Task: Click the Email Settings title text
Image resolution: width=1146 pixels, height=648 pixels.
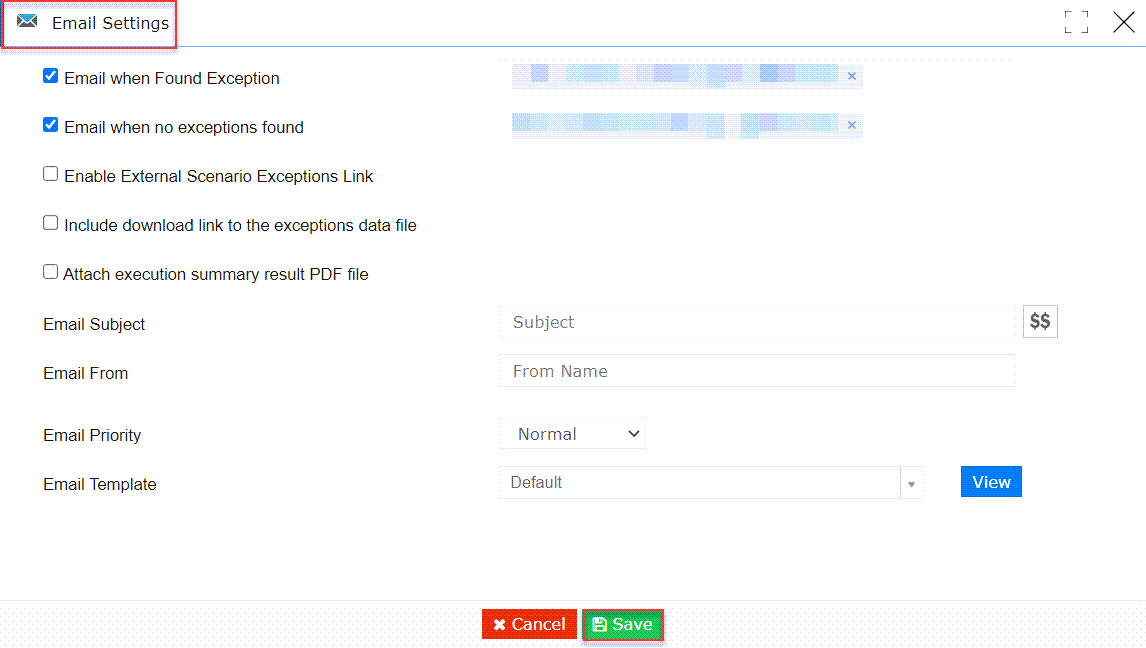Action: [110, 23]
